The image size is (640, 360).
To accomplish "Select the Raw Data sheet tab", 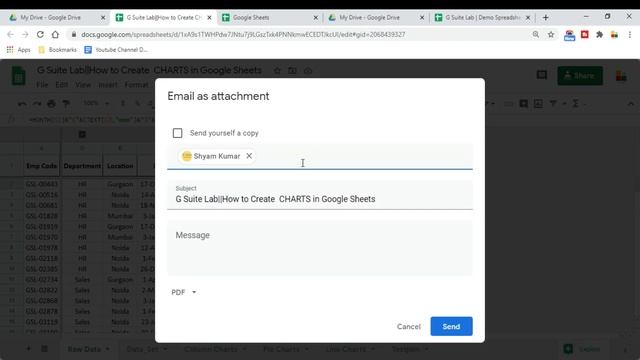I will tap(88, 349).
